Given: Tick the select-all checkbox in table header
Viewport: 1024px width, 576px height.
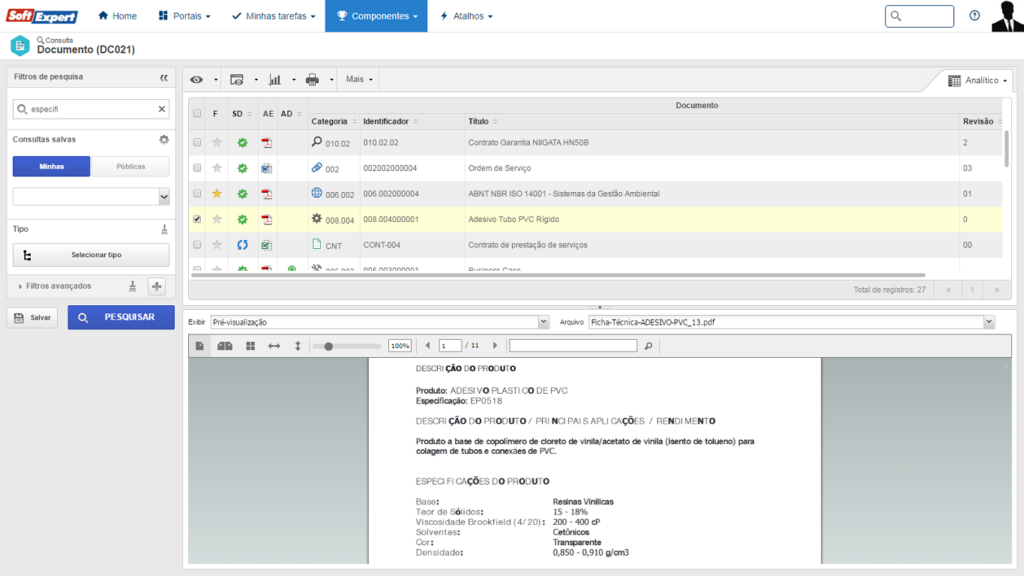Looking at the screenshot, I should 197,114.
